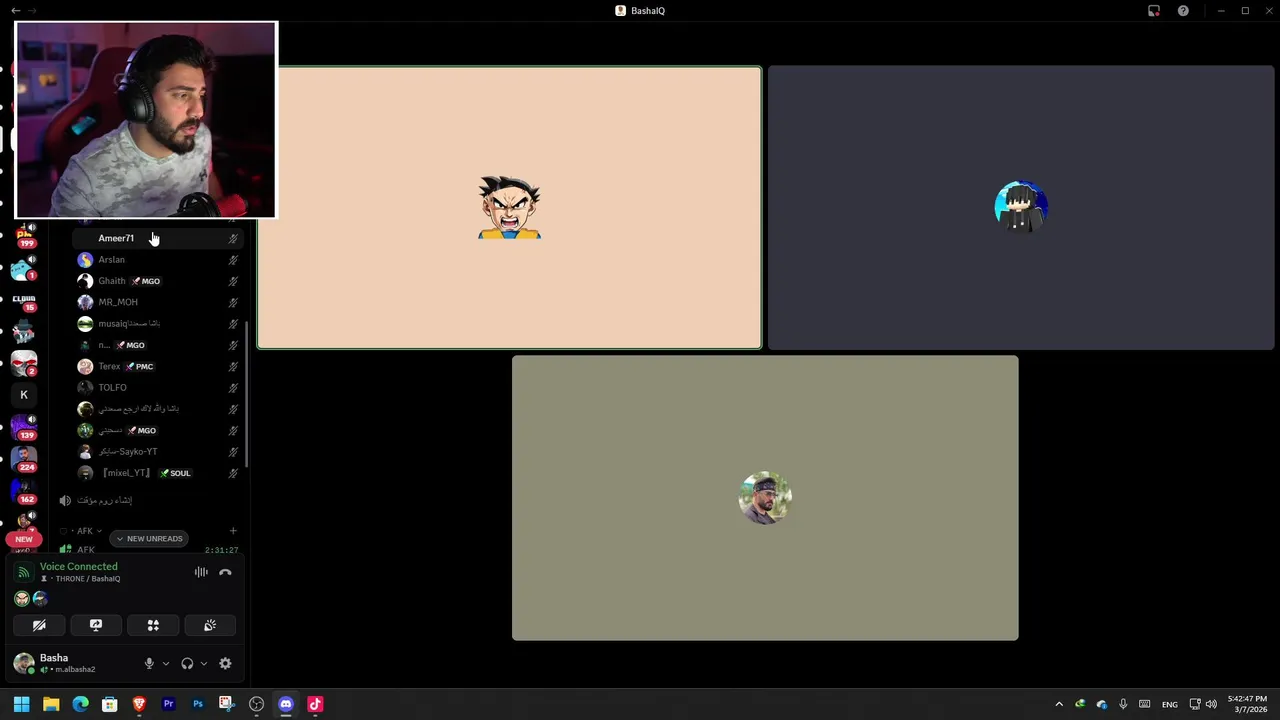Open File Explorer from taskbar
Image resolution: width=1280 pixels, height=720 pixels.
[51, 704]
